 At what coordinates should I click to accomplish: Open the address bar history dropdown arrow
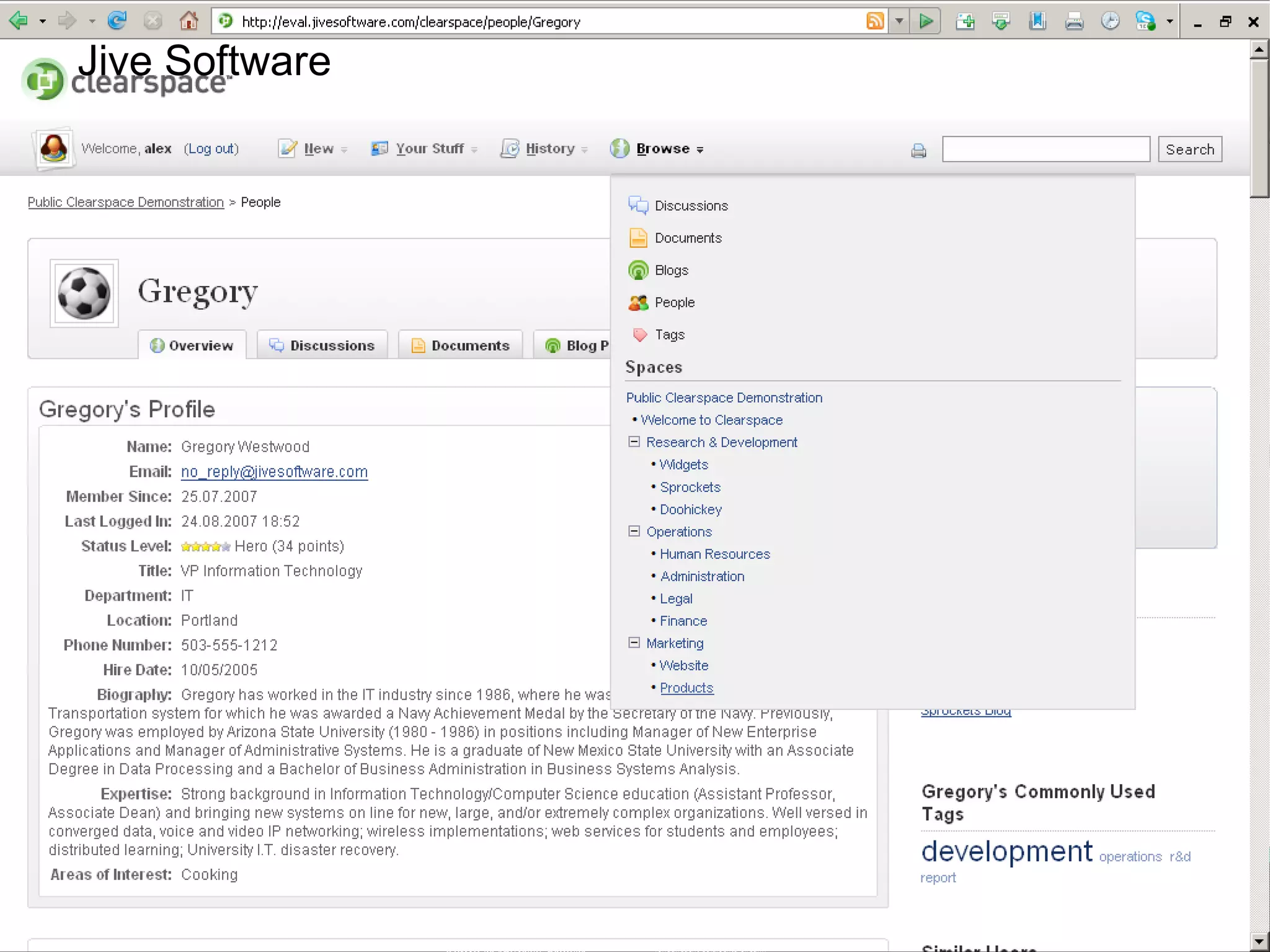click(899, 21)
